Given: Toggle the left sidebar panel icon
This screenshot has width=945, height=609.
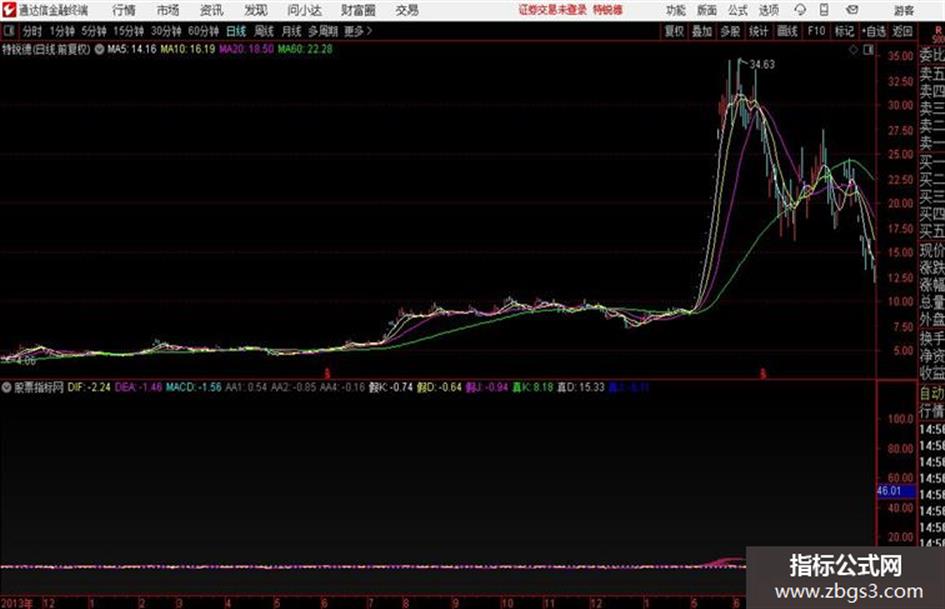Looking at the screenshot, I should pos(9,31).
